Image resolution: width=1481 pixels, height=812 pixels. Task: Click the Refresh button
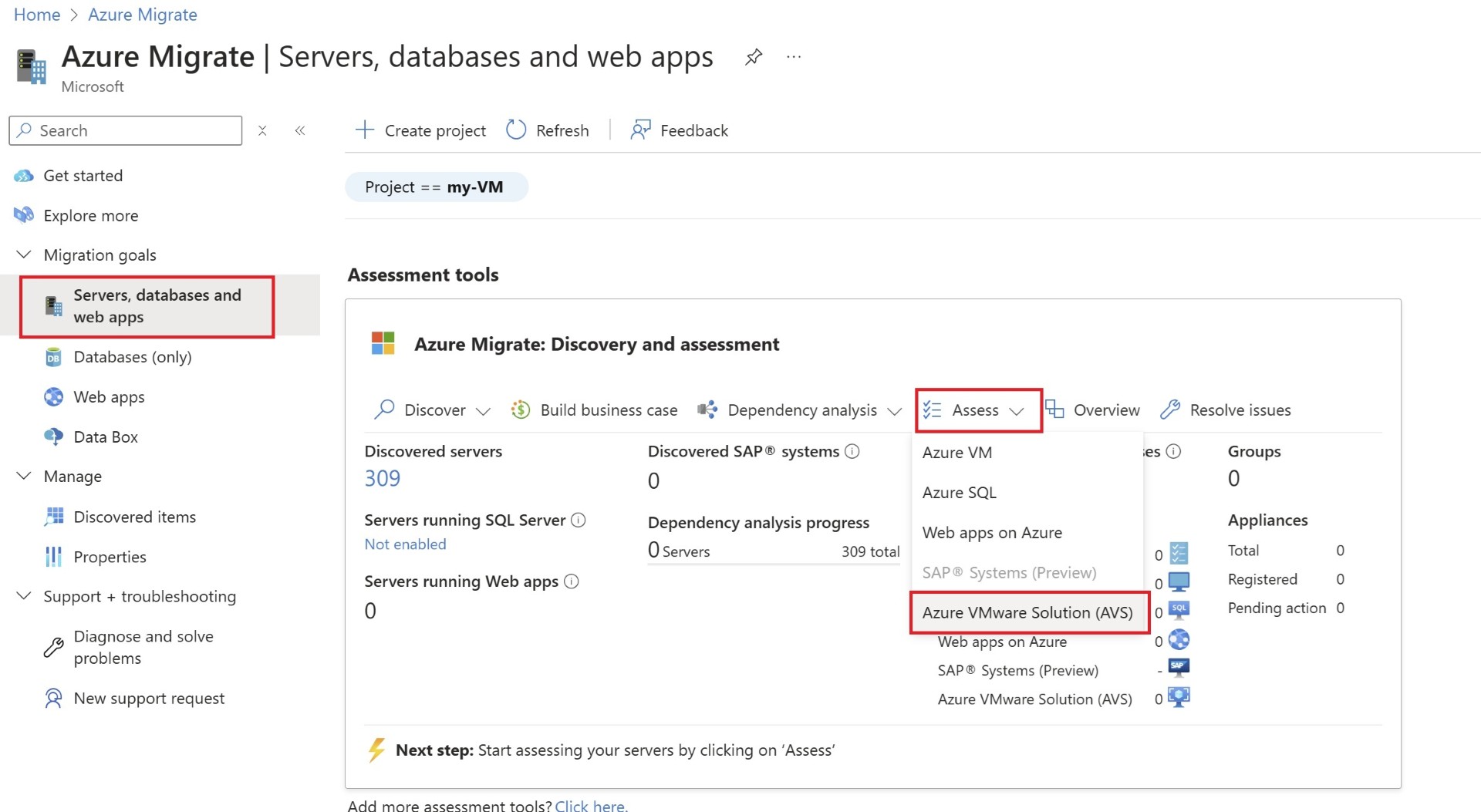click(548, 130)
